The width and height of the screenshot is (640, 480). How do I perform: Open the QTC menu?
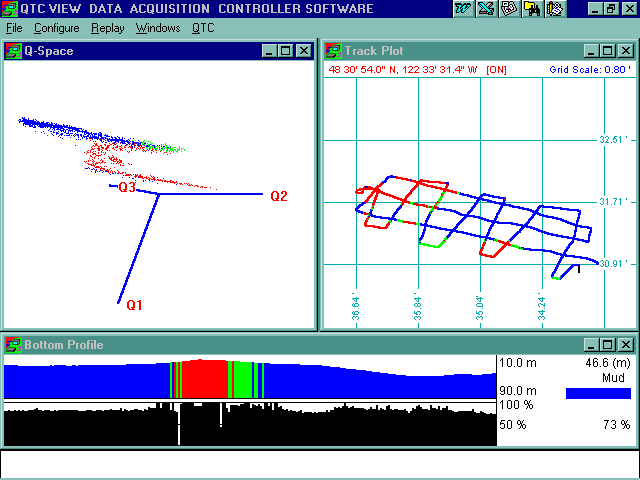pyautogui.click(x=203, y=28)
